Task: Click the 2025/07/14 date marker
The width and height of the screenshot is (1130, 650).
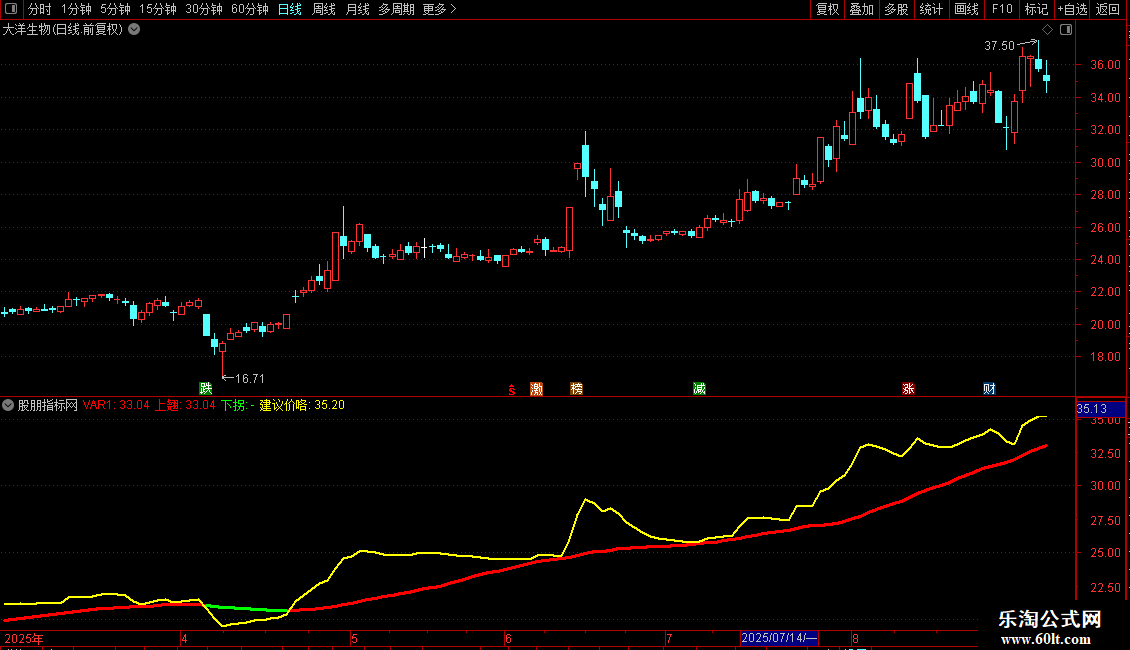Action: click(780, 638)
